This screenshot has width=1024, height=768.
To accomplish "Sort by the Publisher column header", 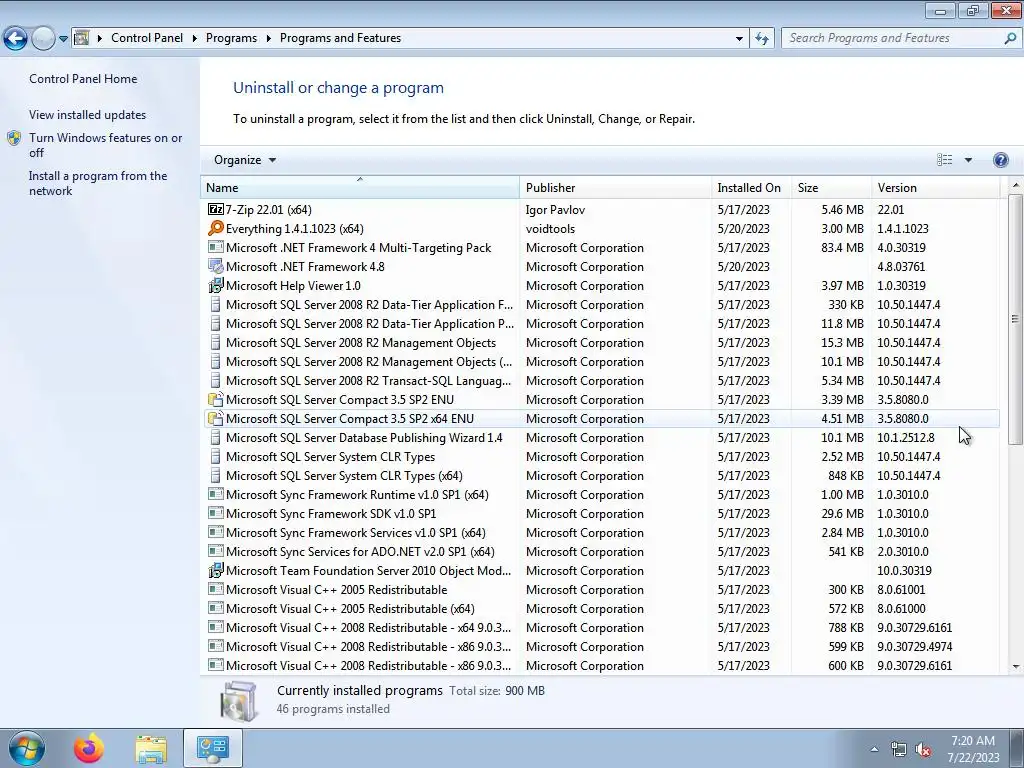I will [x=615, y=187].
